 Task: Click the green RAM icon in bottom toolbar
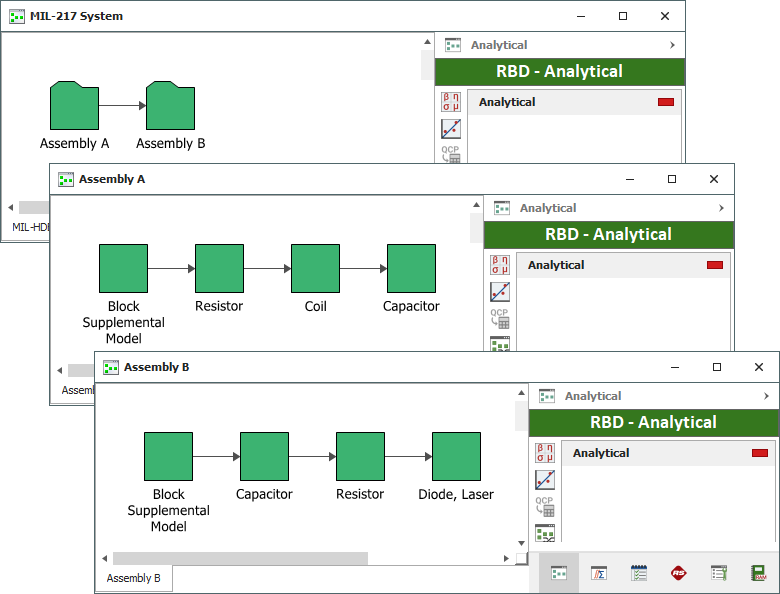759,573
